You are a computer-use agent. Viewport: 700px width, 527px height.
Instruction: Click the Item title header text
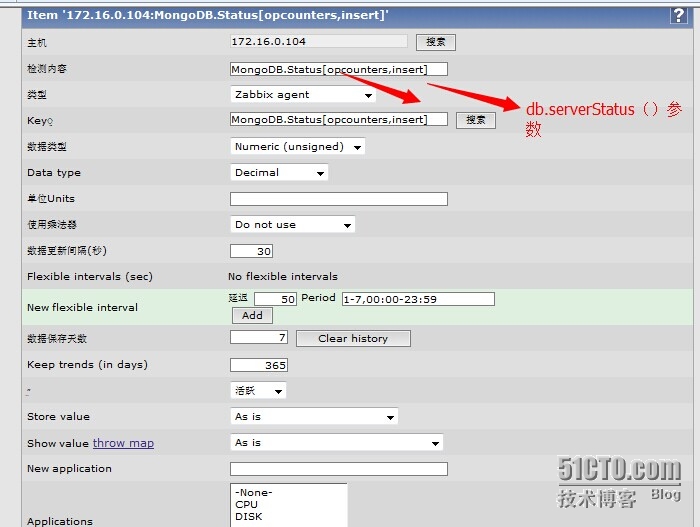208,15
